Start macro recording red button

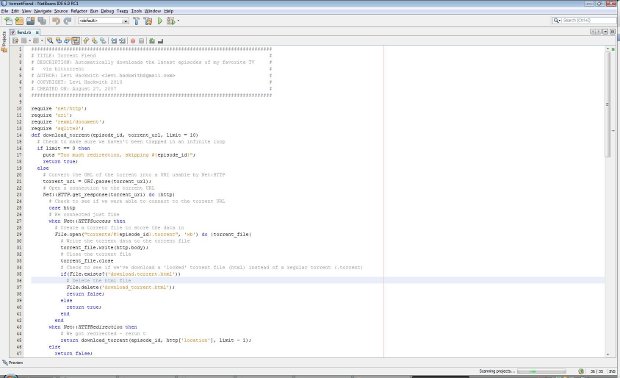point(133,41)
